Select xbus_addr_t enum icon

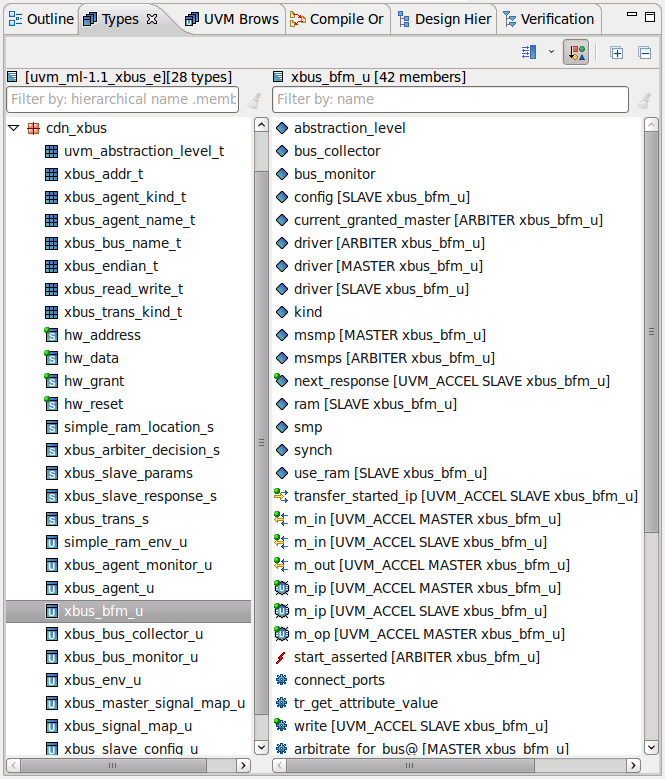pyautogui.click(x=51, y=174)
